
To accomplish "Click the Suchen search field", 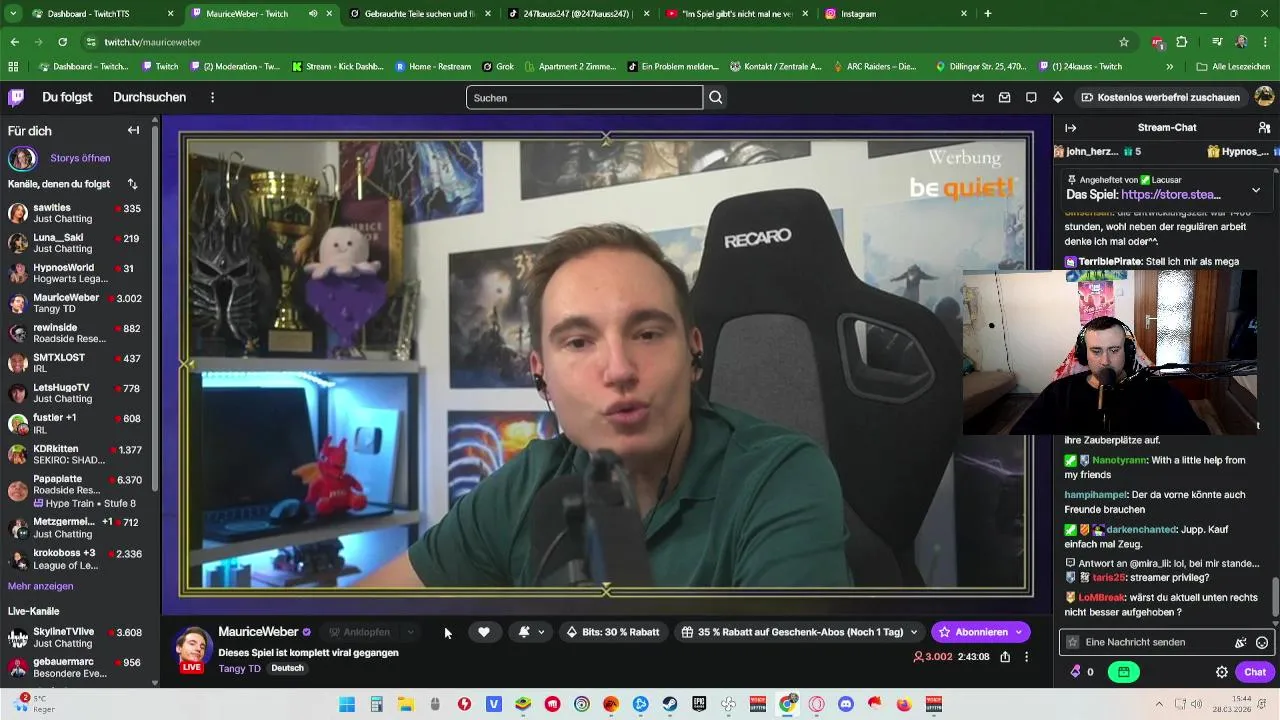I will [584, 97].
